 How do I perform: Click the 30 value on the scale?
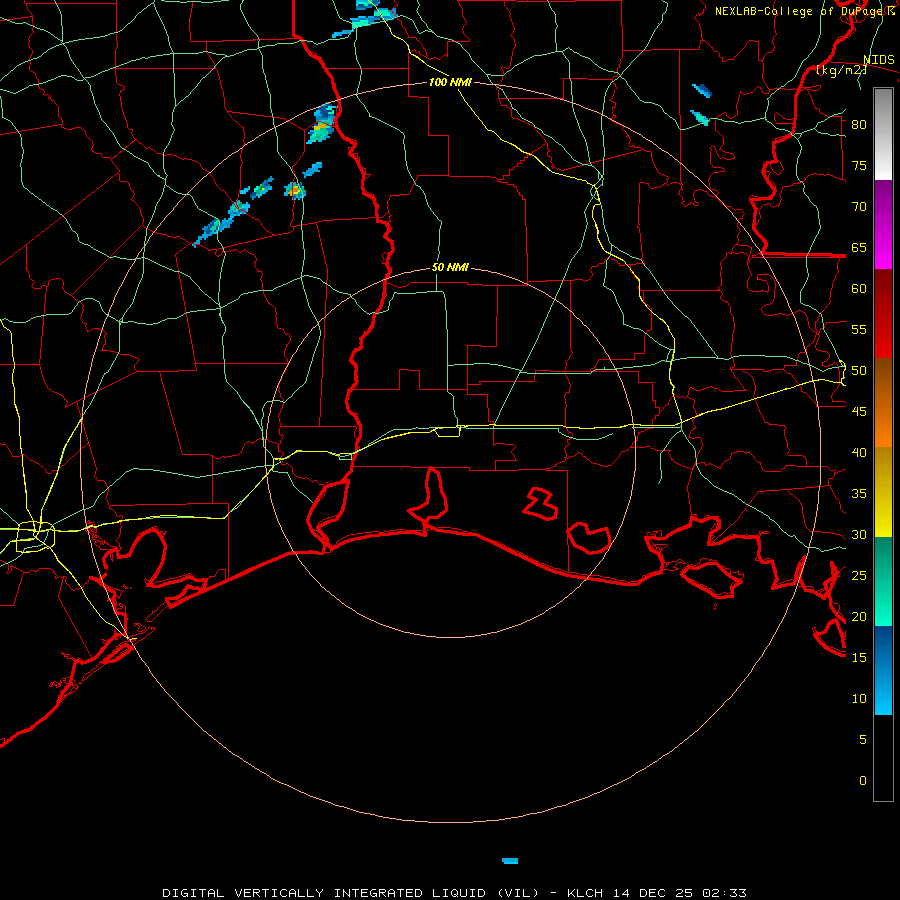point(859,534)
